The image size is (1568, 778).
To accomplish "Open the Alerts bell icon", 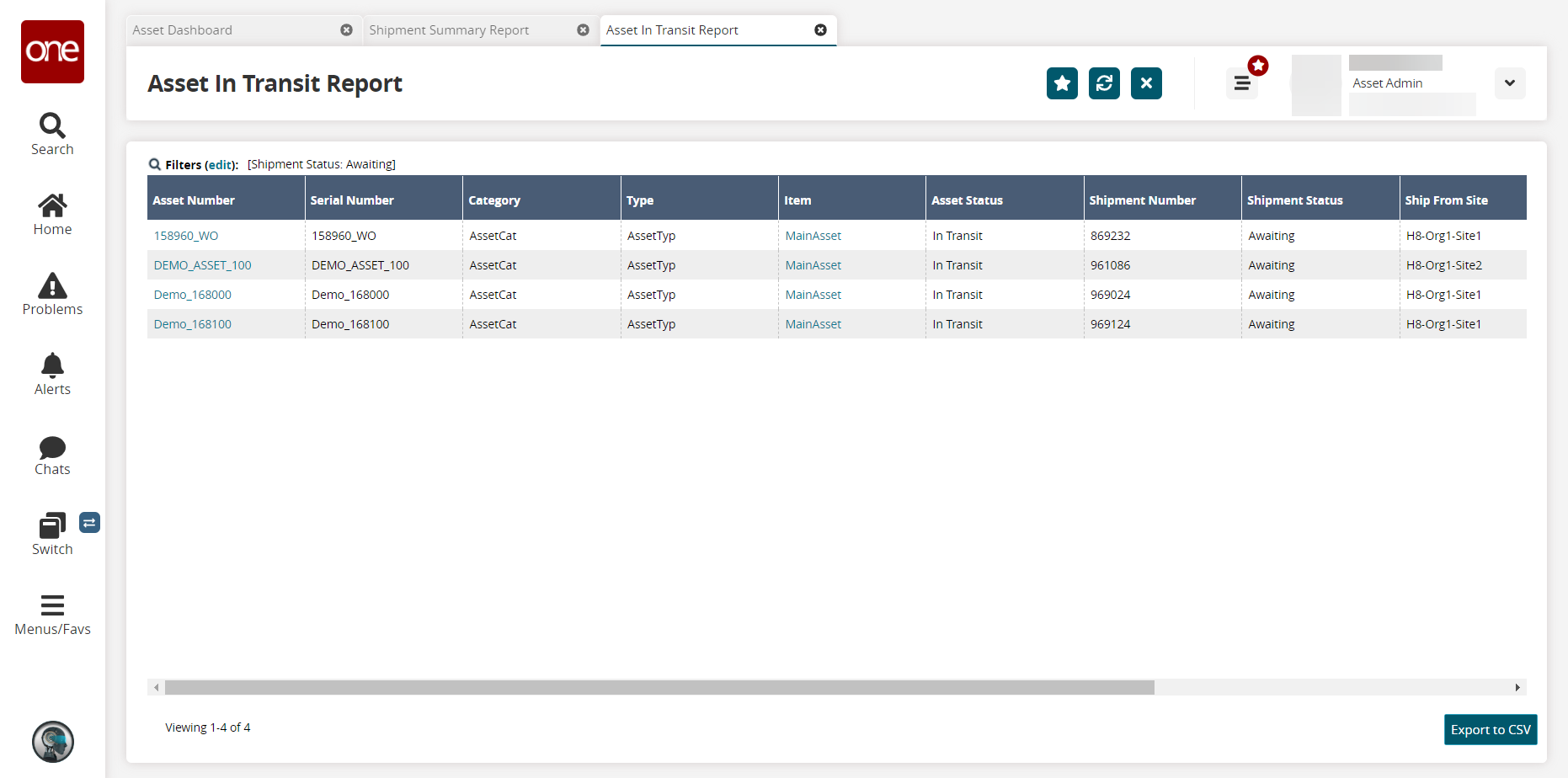I will click(x=52, y=366).
